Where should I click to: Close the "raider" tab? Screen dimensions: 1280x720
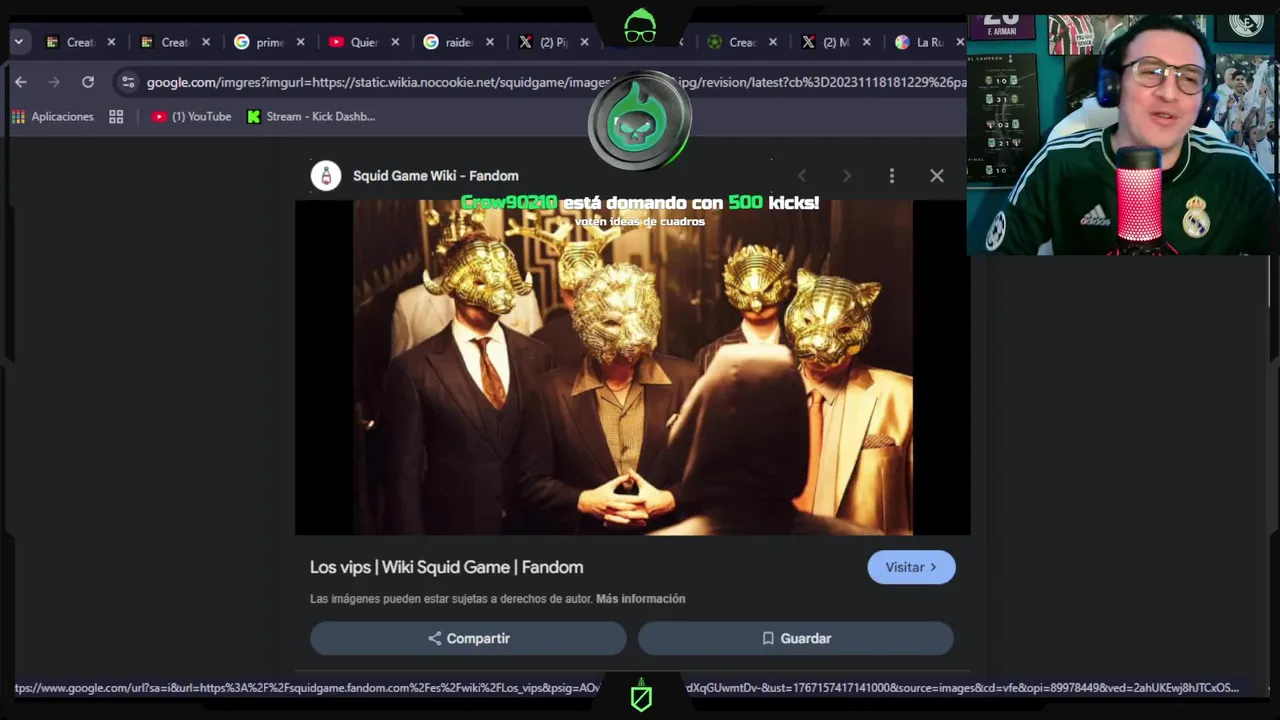490,42
